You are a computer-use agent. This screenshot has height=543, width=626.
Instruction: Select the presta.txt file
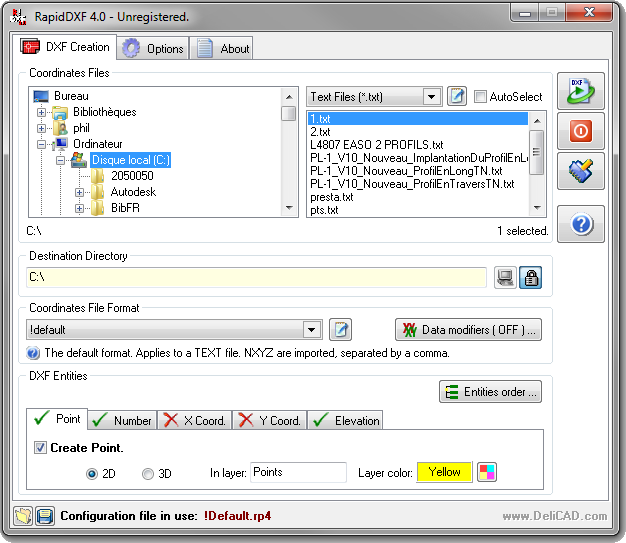[x=418, y=197]
